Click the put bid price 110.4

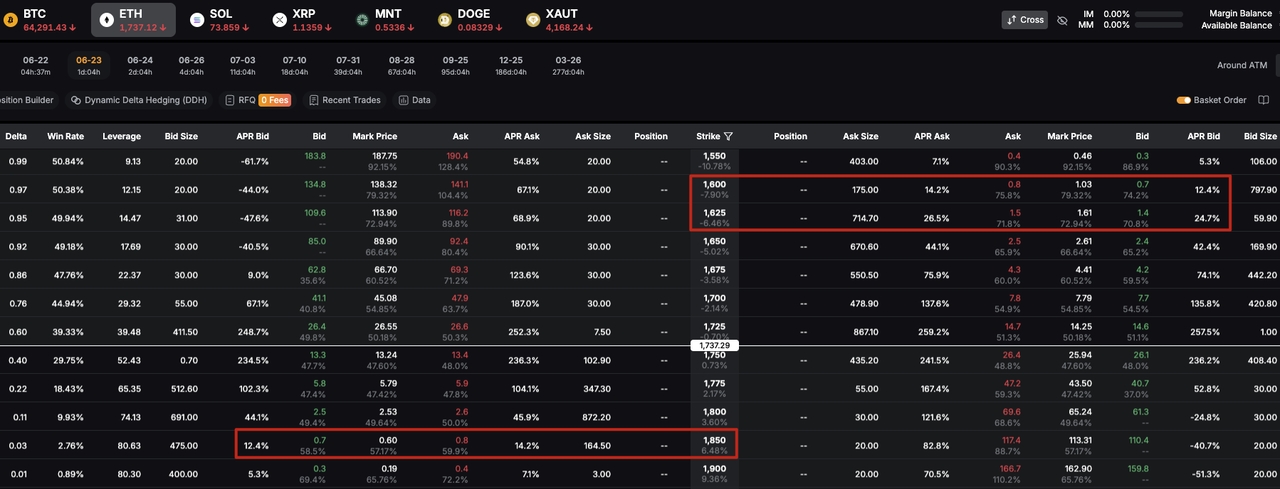[1138, 438]
